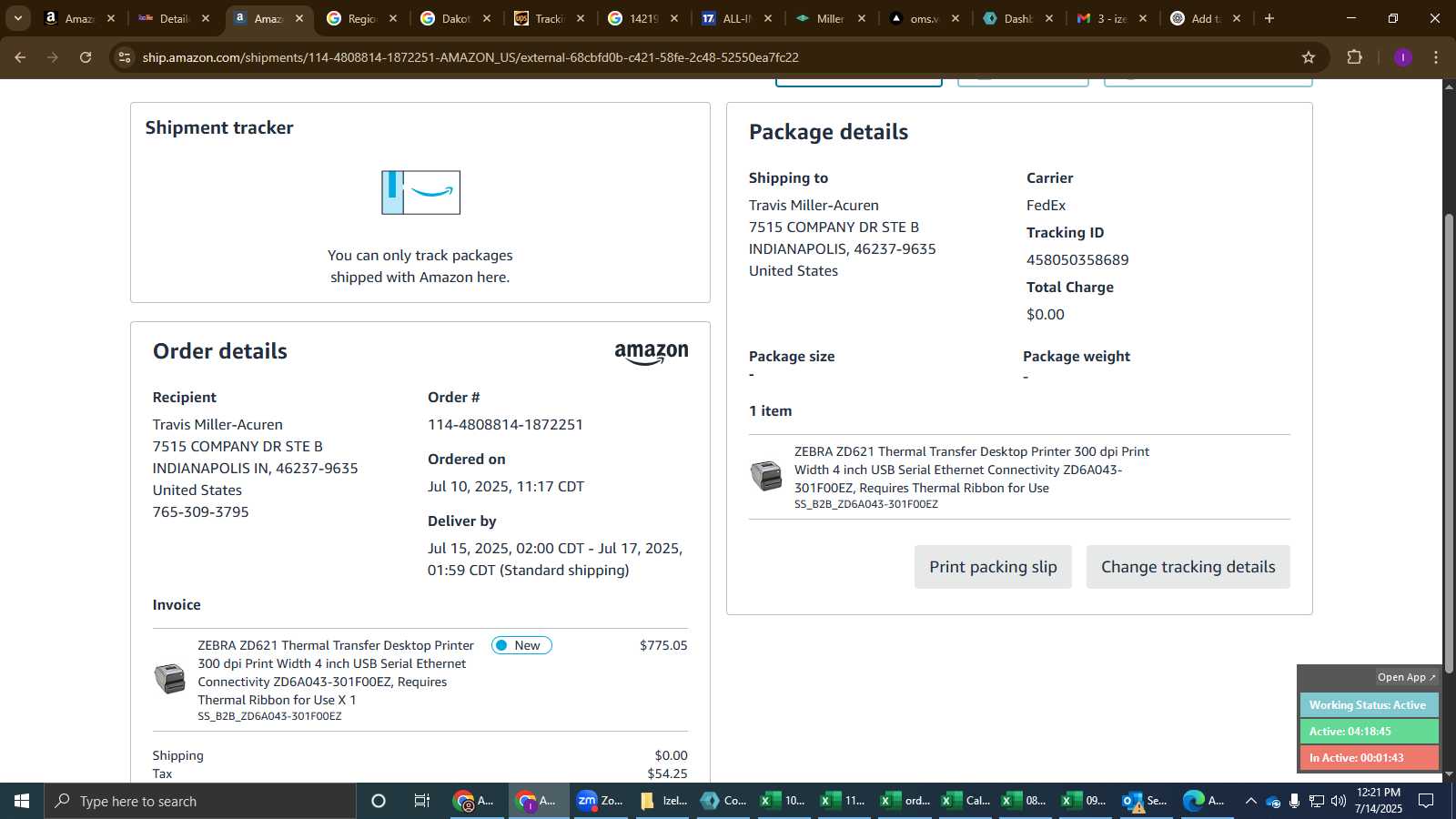Click the tax amount $54.25
1456x819 pixels.
click(x=667, y=773)
